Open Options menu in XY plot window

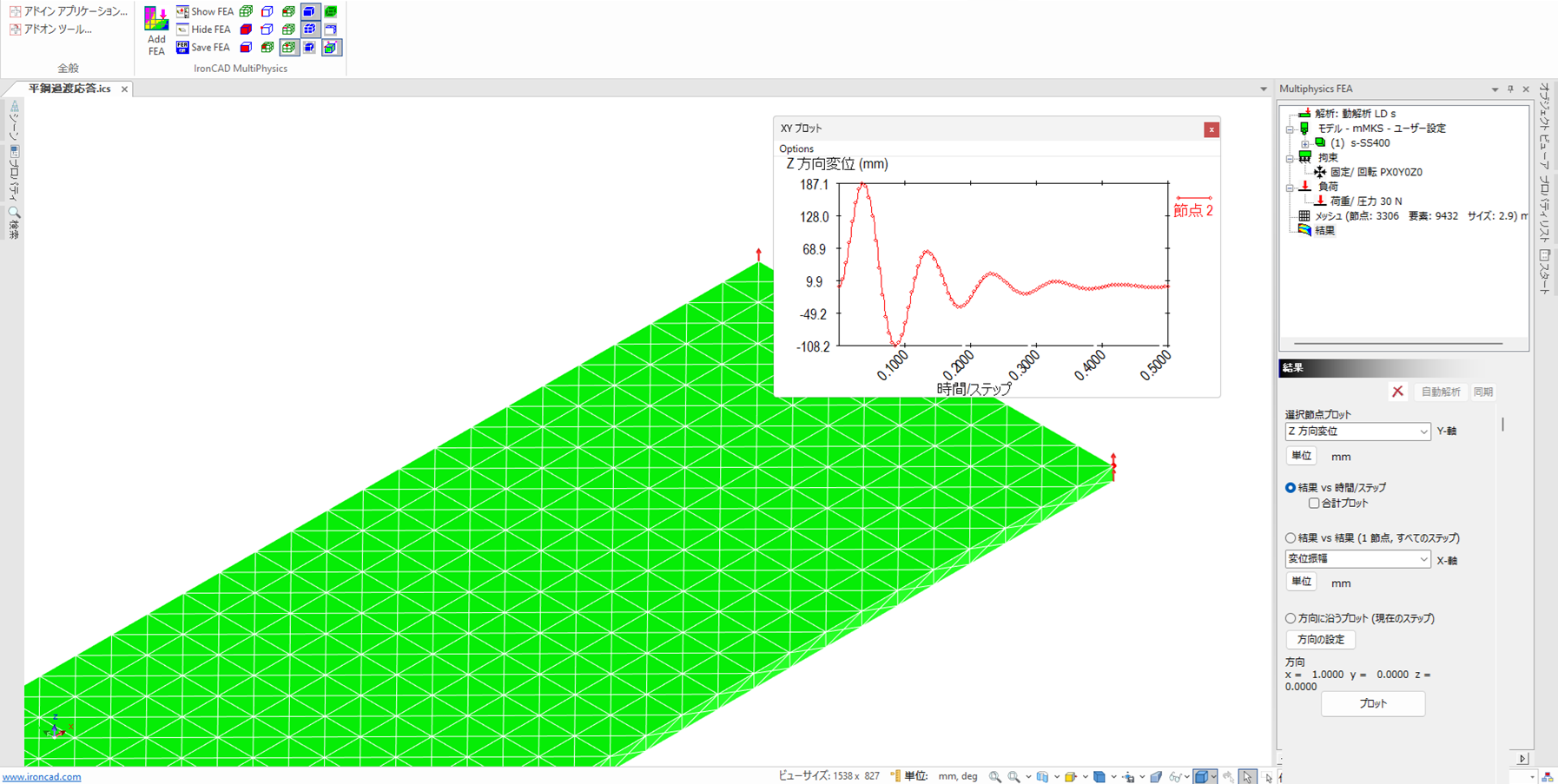tap(796, 148)
